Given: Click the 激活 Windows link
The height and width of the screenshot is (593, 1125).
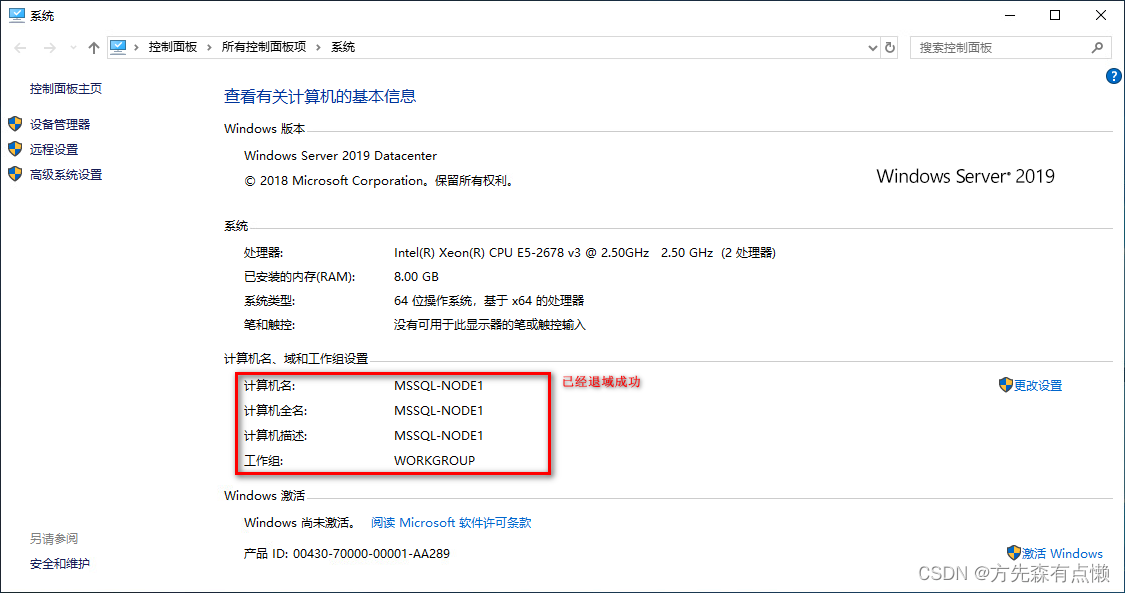Looking at the screenshot, I should (x=1062, y=554).
